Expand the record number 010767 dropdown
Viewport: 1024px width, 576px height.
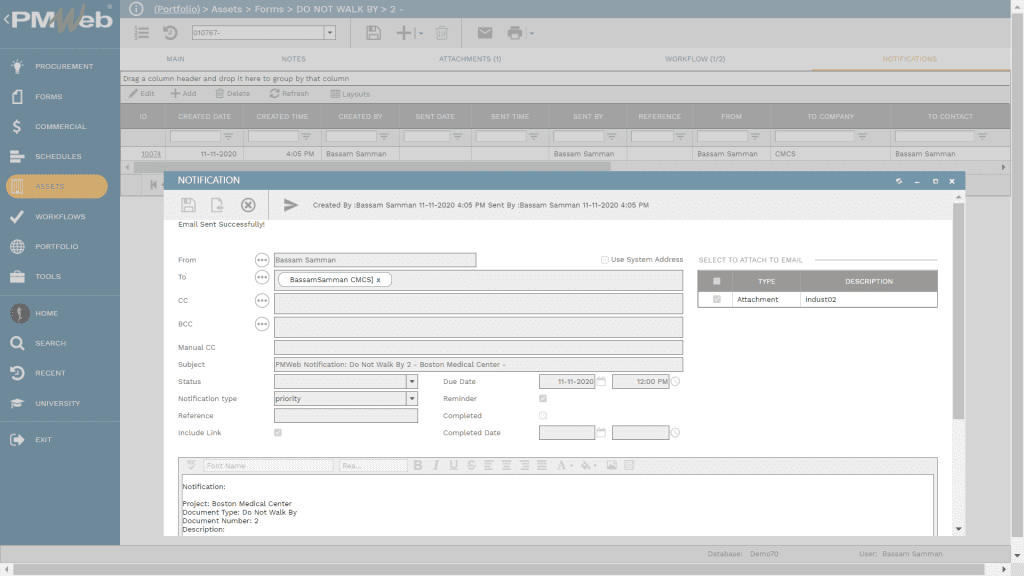pyautogui.click(x=330, y=33)
